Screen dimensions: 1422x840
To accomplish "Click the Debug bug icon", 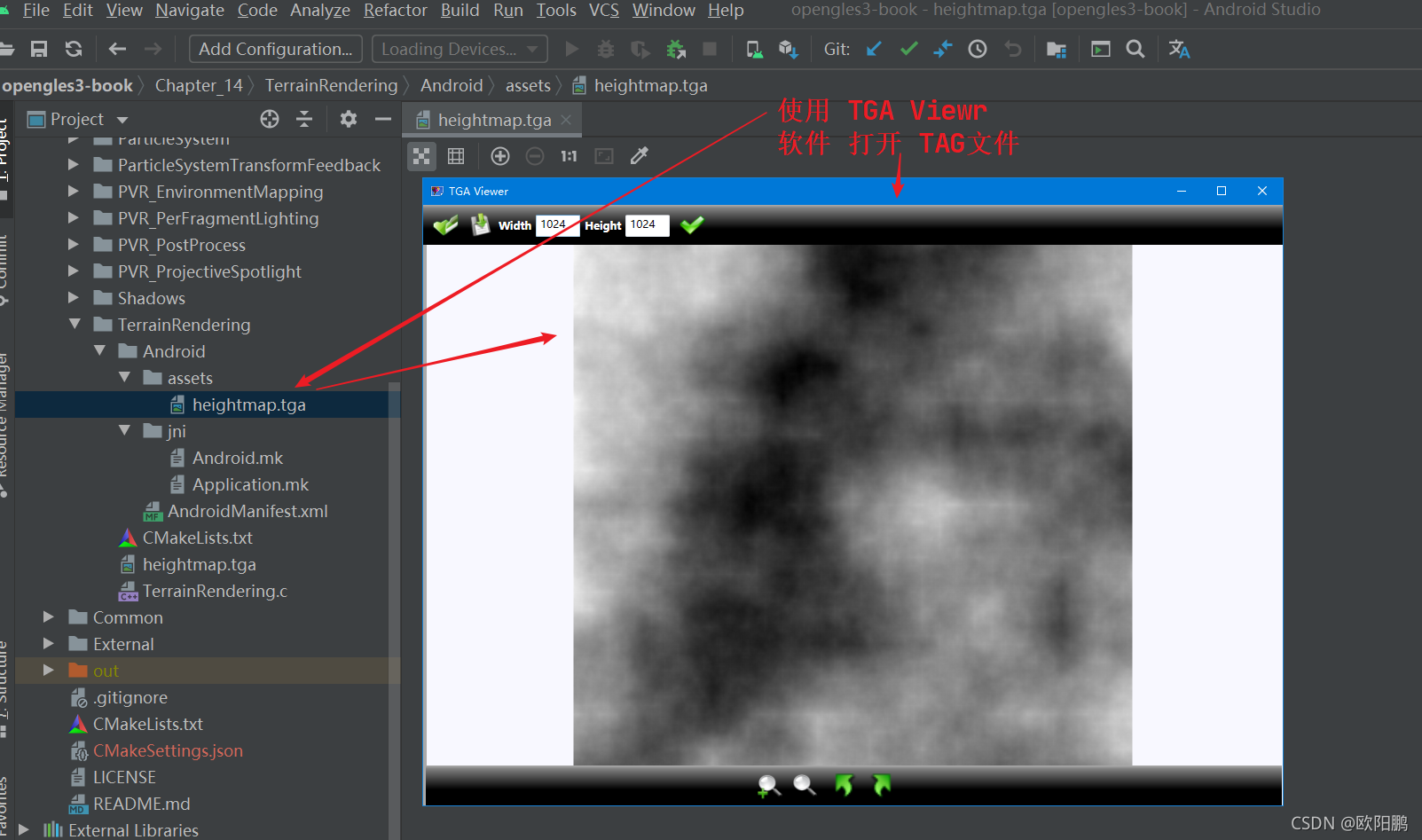I will [x=606, y=50].
